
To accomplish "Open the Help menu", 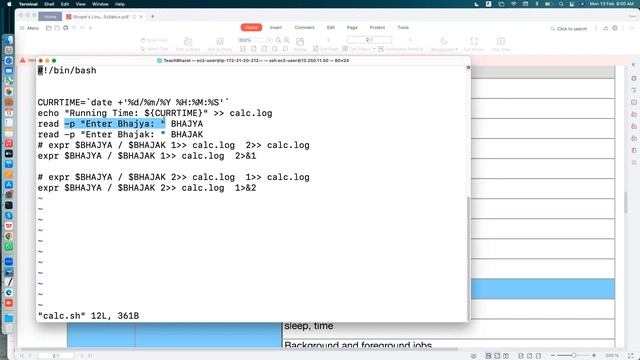I will pos(120,4).
